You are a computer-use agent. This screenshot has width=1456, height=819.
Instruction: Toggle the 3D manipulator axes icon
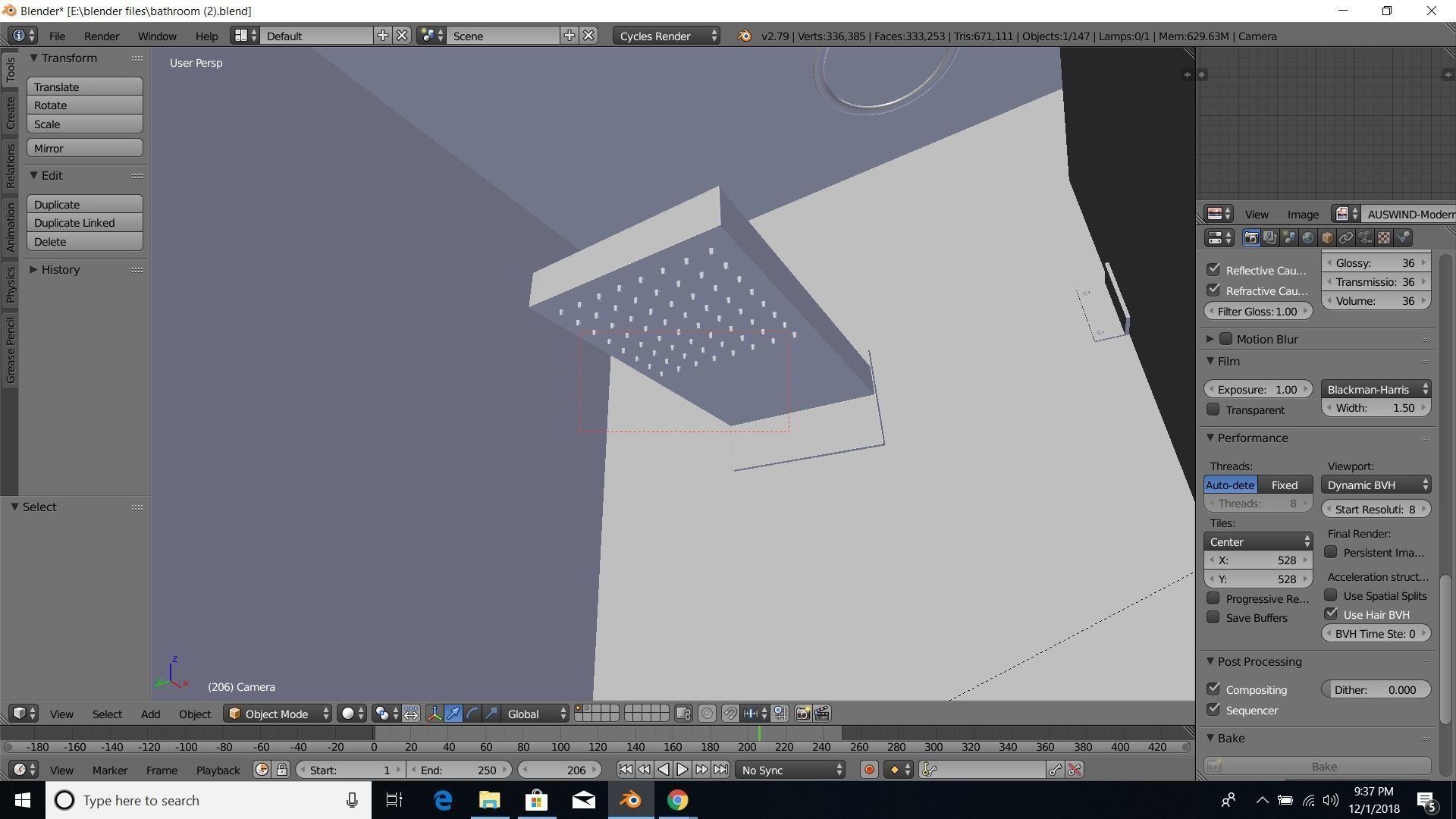point(435,714)
